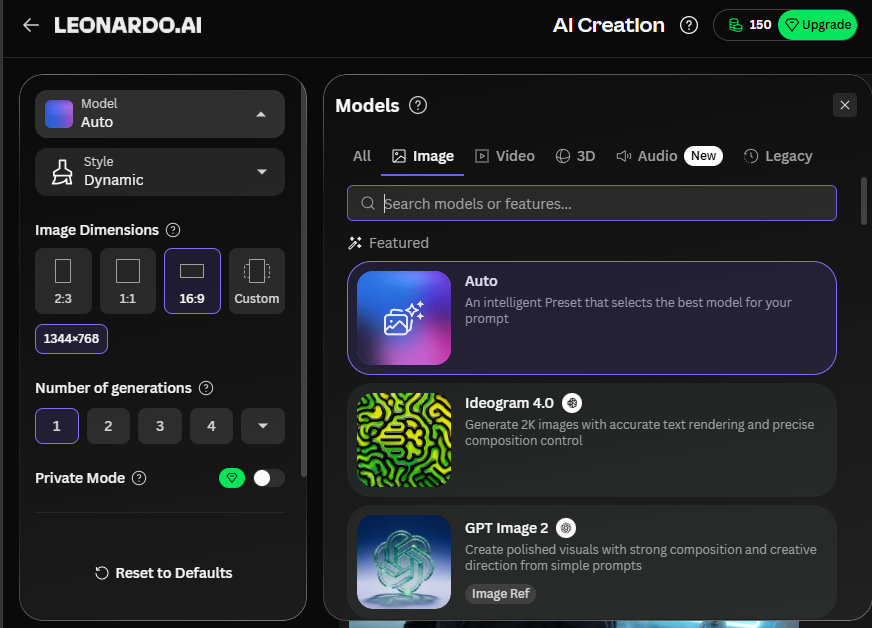Choose the GPT Image 2 model card
Viewport: 872px width, 628px height.
coord(592,562)
